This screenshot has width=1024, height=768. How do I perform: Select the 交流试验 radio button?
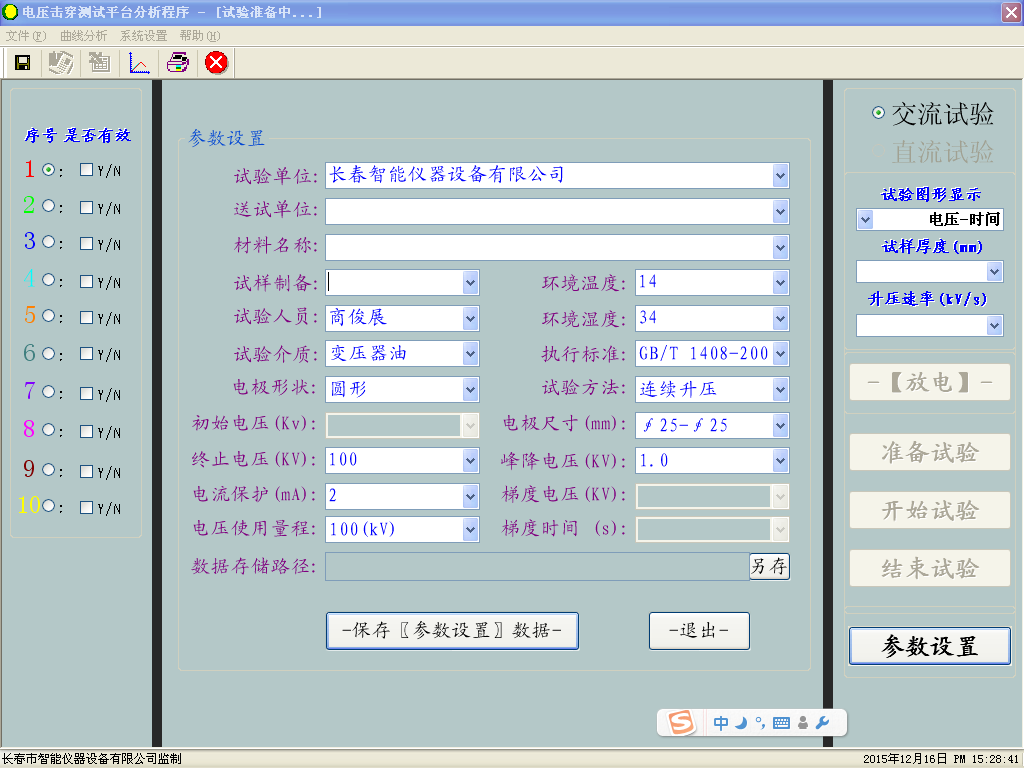[878, 113]
